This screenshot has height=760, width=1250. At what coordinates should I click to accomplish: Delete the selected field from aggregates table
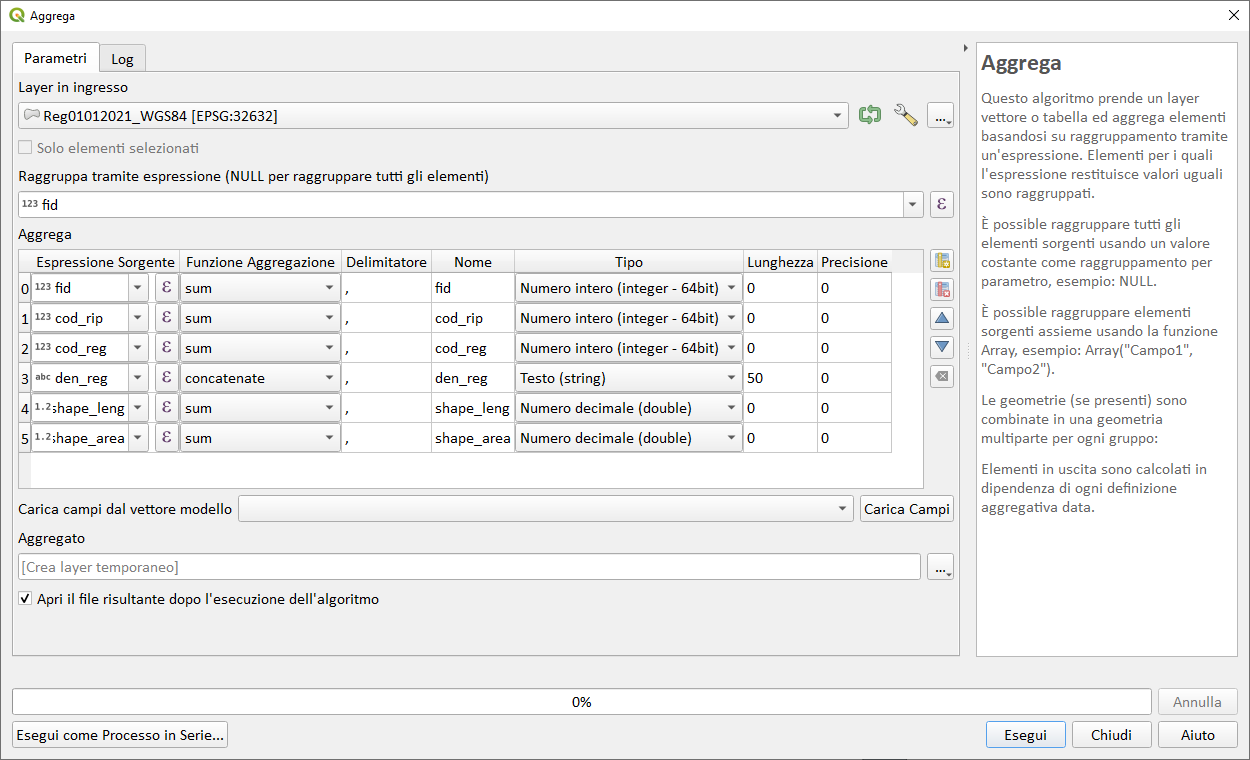[x=941, y=290]
